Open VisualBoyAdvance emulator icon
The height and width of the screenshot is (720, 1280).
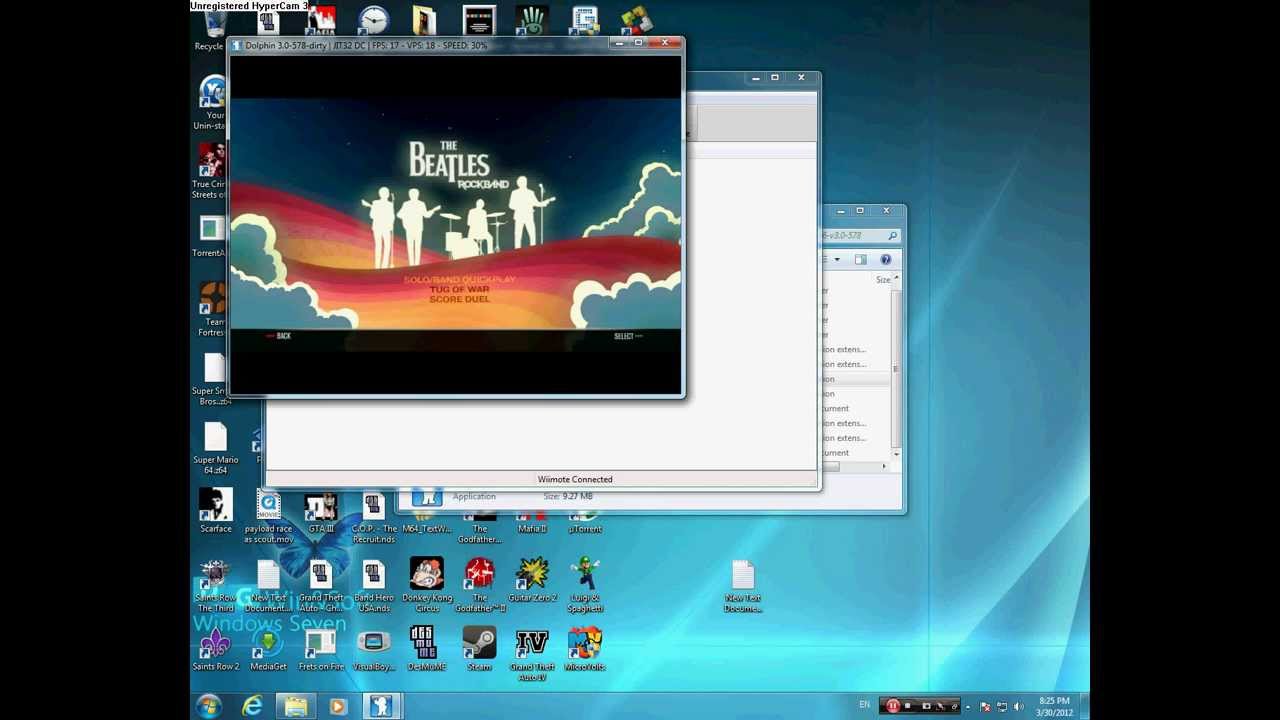click(374, 649)
